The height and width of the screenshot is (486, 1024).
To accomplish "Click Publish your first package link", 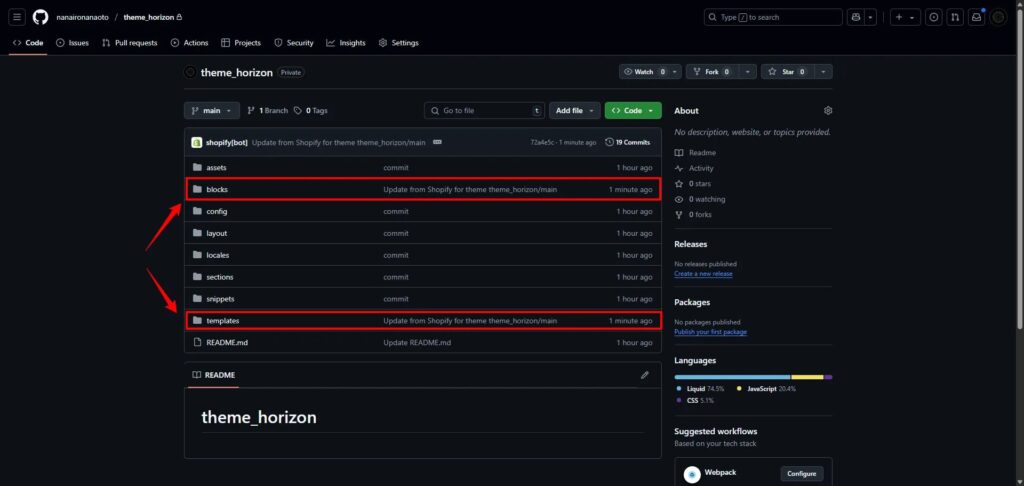I will tap(711, 332).
